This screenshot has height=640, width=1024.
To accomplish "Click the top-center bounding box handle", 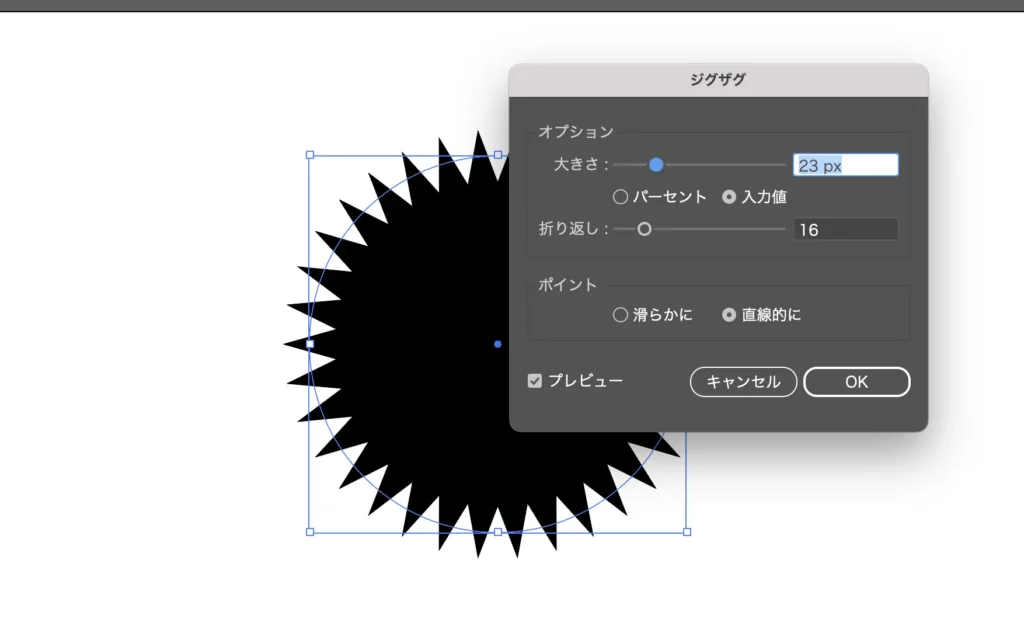I will [x=498, y=155].
